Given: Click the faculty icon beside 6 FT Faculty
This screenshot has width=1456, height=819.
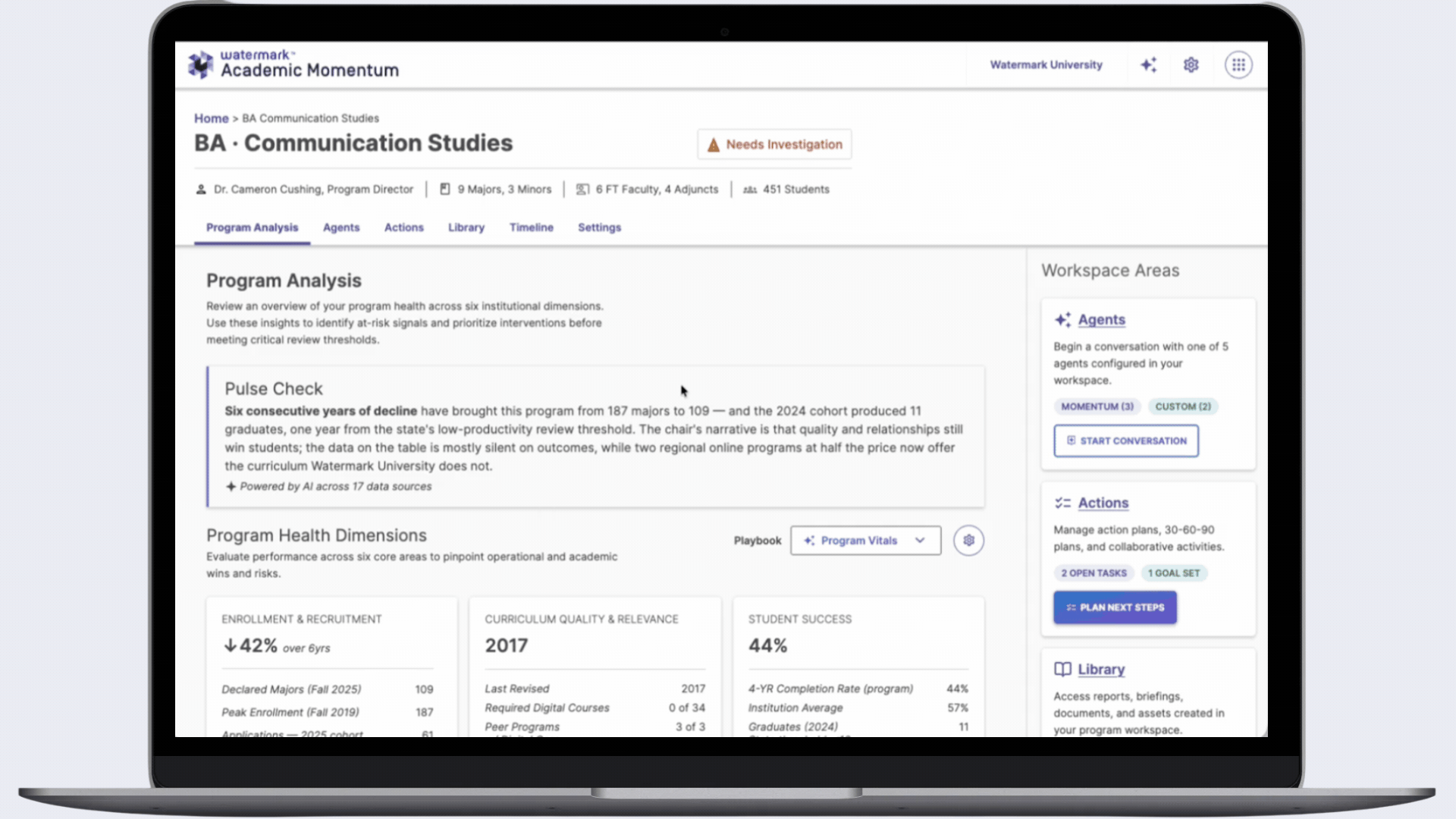Looking at the screenshot, I should point(582,190).
